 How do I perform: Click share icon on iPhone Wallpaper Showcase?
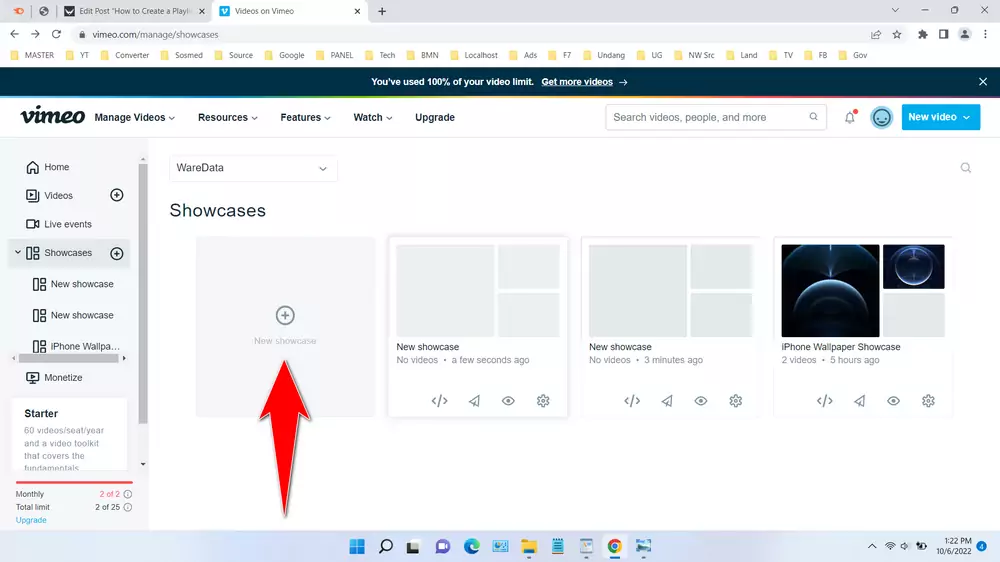tap(859, 401)
